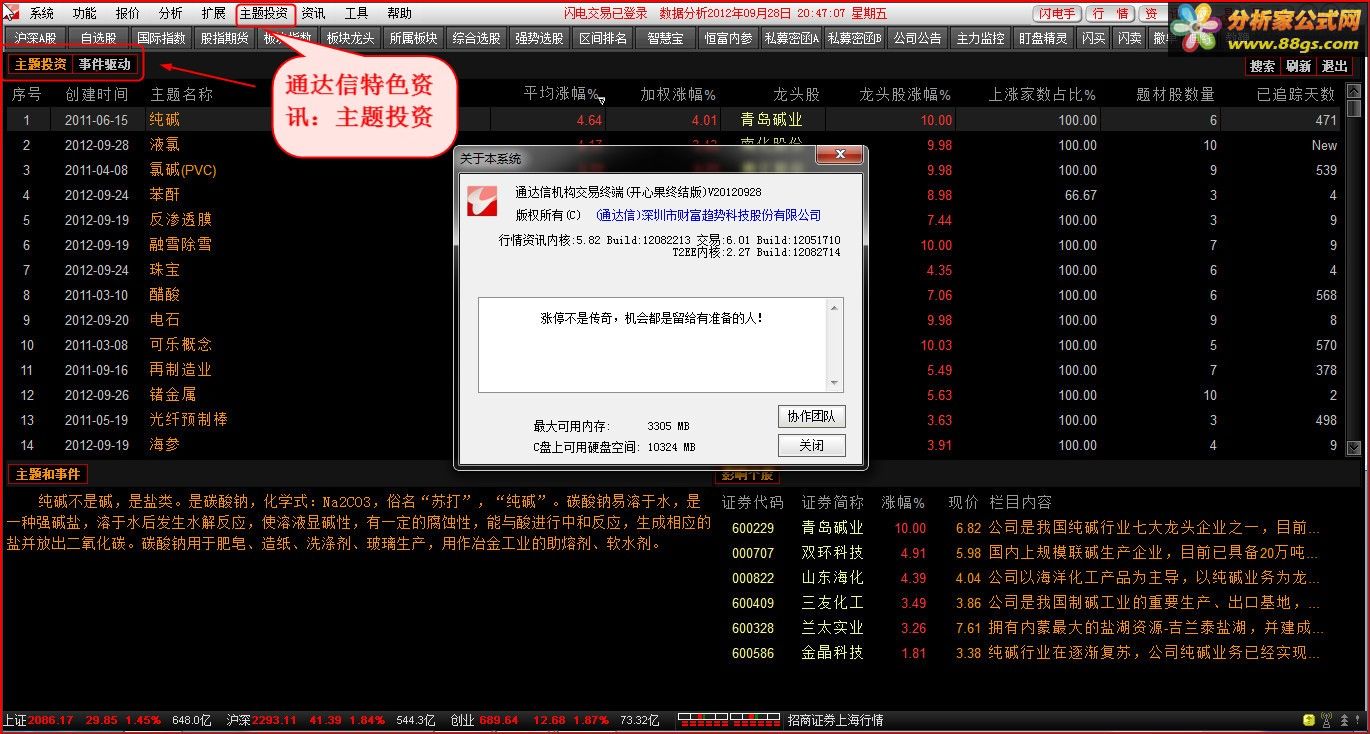
Task: Click the 已追踪天数 column header
Action: [1296, 94]
